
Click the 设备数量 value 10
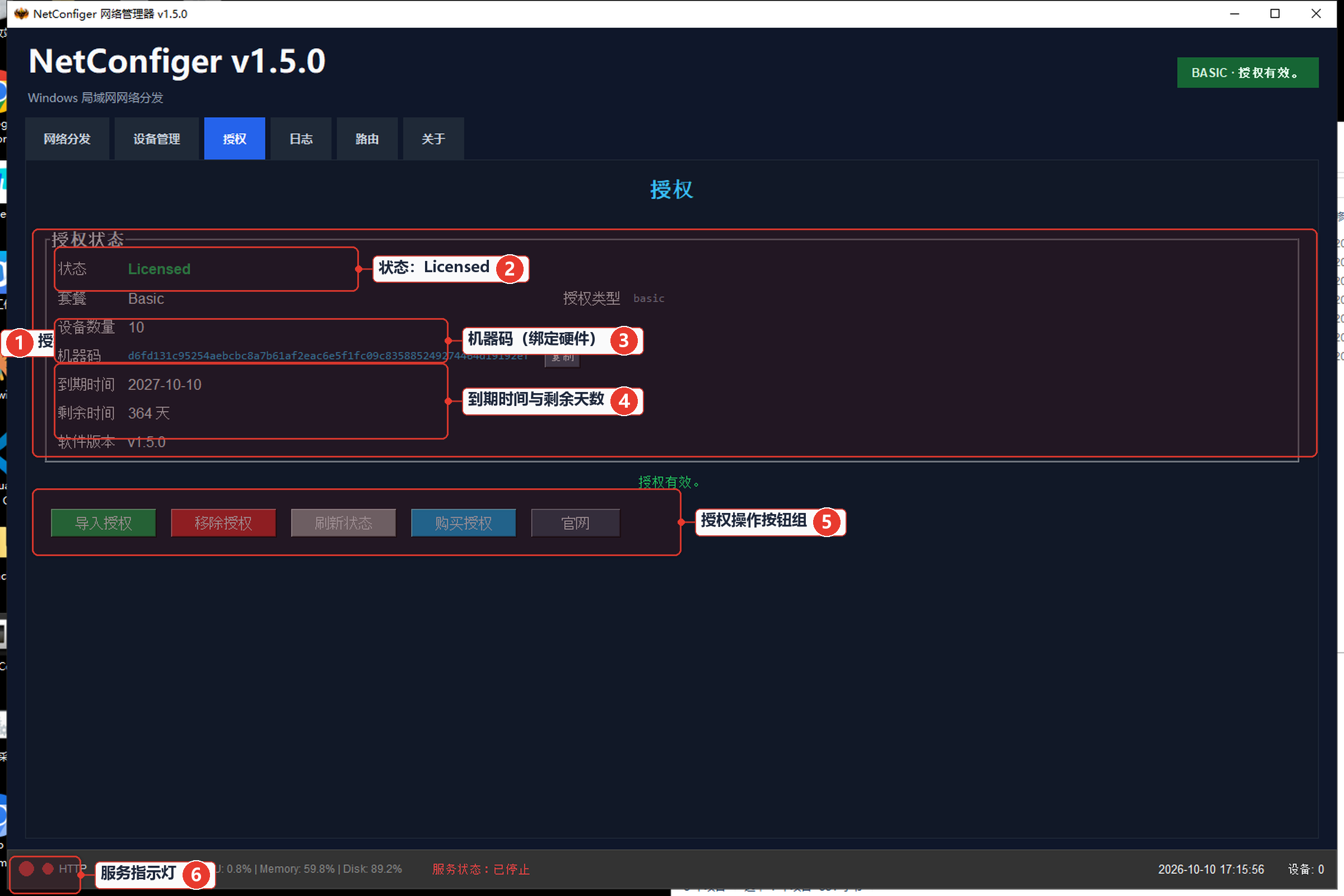[136, 327]
